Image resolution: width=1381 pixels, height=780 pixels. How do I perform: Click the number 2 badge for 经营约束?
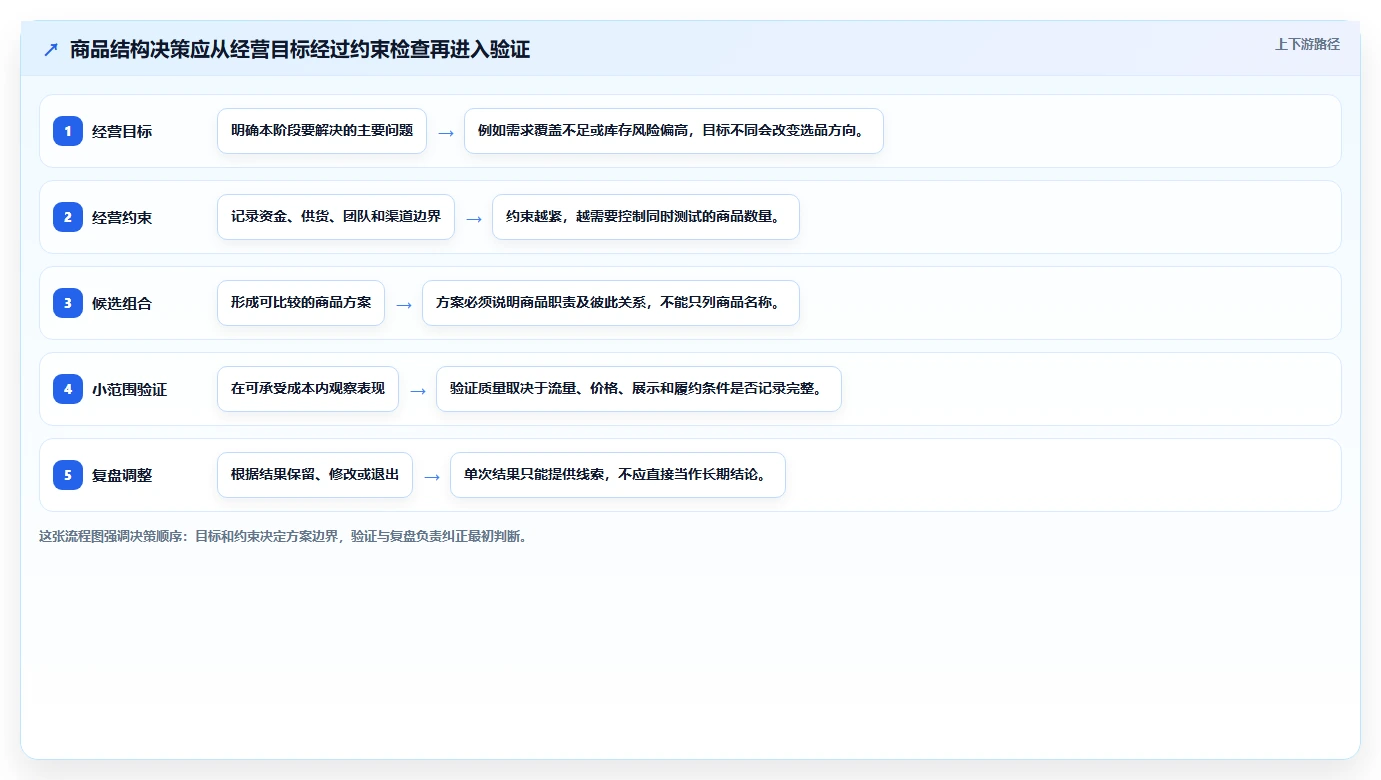pos(68,217)
